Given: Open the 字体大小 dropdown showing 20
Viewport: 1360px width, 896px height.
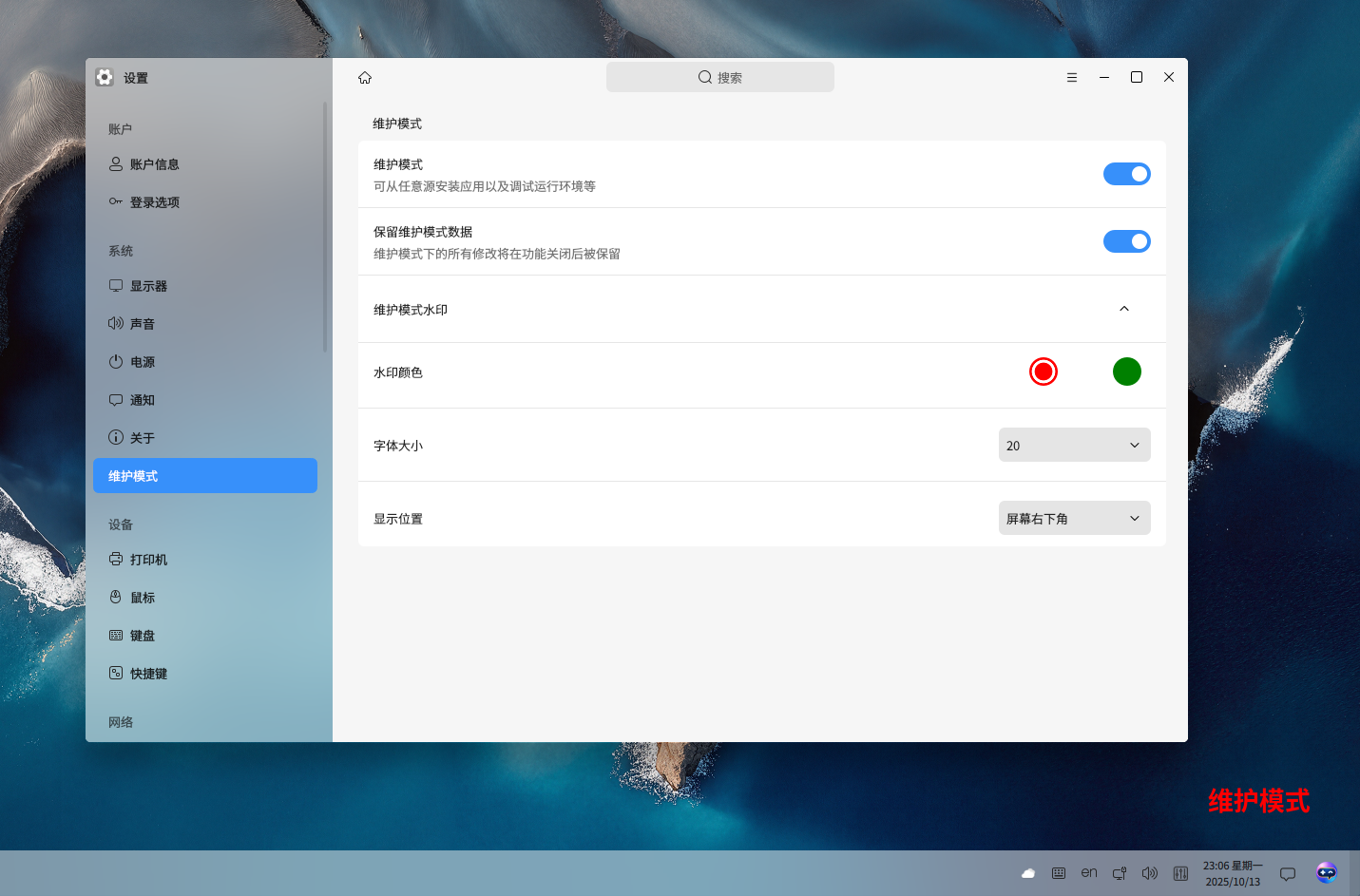Looking at the screenshot, I should (1075, 445).
